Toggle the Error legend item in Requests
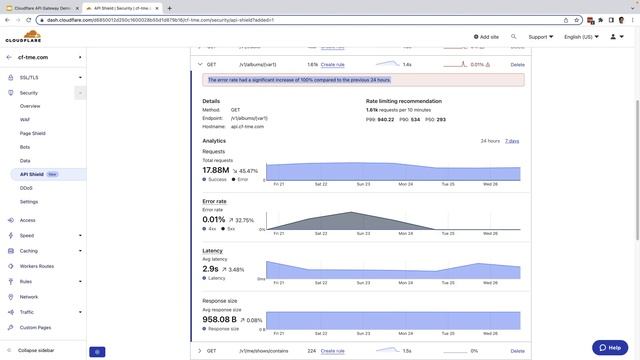This screenshot has height=360, width=640. [240, 180]
